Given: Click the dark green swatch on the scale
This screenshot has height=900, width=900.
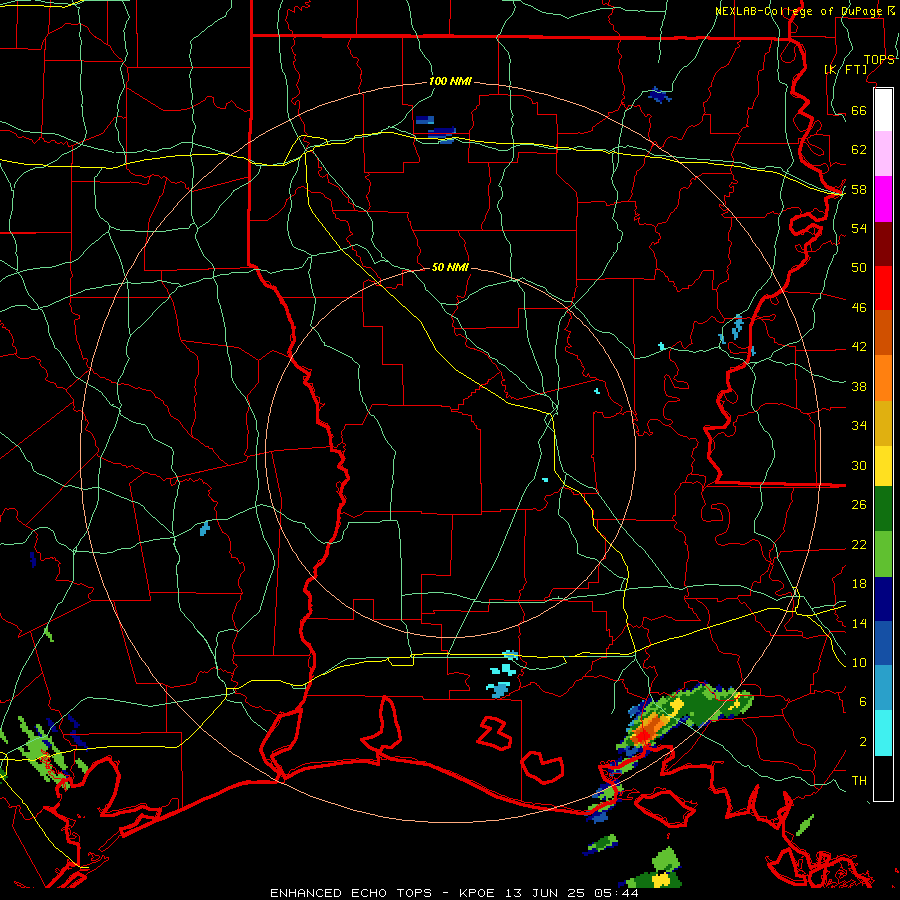Looking at the screenshot, I should (883, 509).
